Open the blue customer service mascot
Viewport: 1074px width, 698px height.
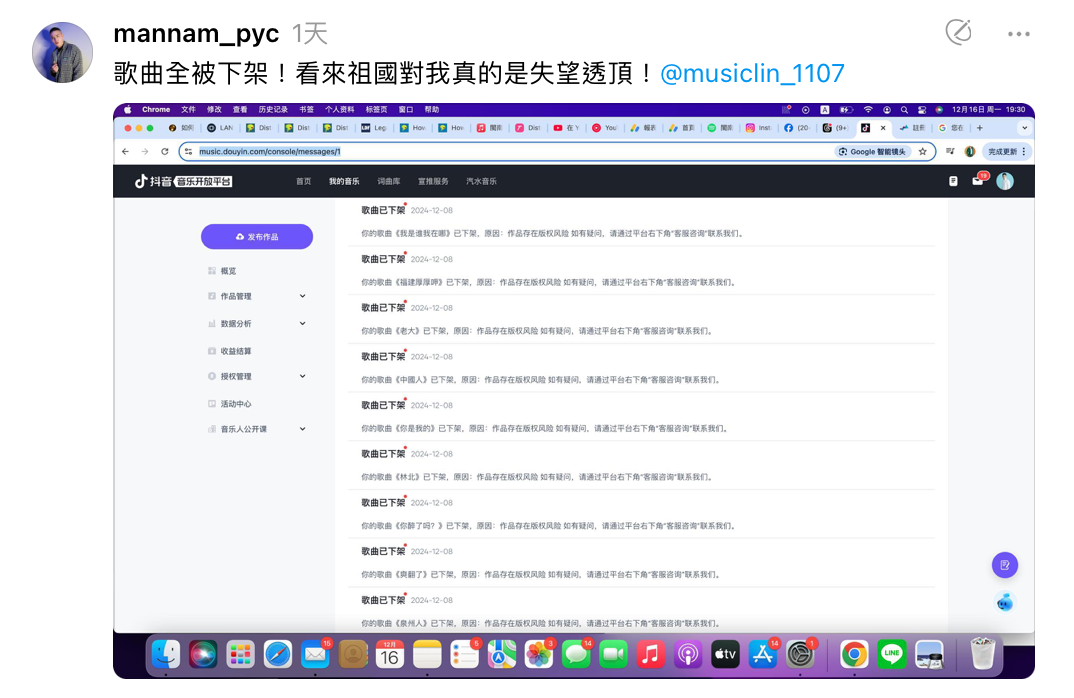click(x=1005, y=603)
